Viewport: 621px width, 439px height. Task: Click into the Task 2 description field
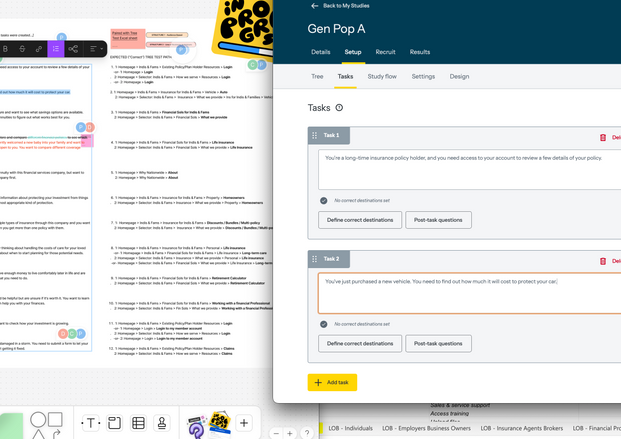[469, 293]
